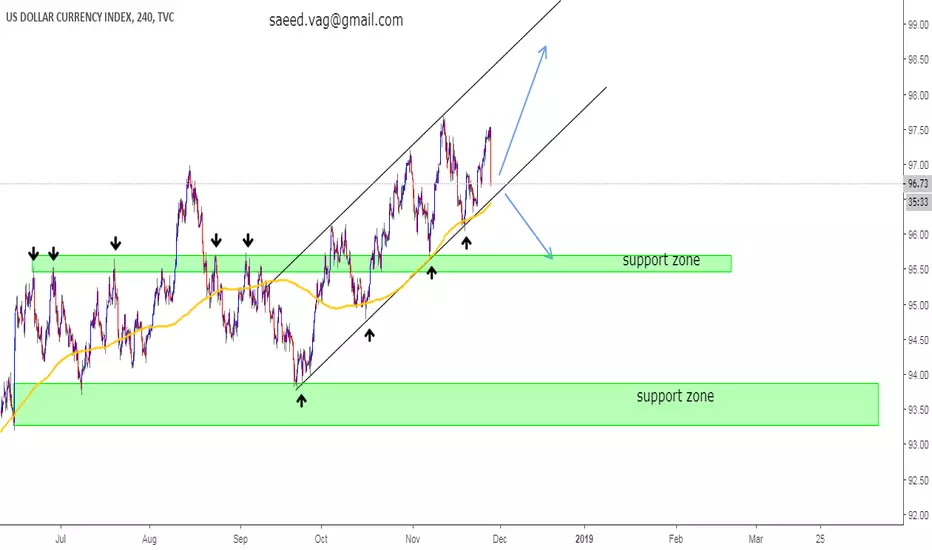932x550 pixels.
Task: Click the 98.50 price axis label
Action: click(917, 60)
